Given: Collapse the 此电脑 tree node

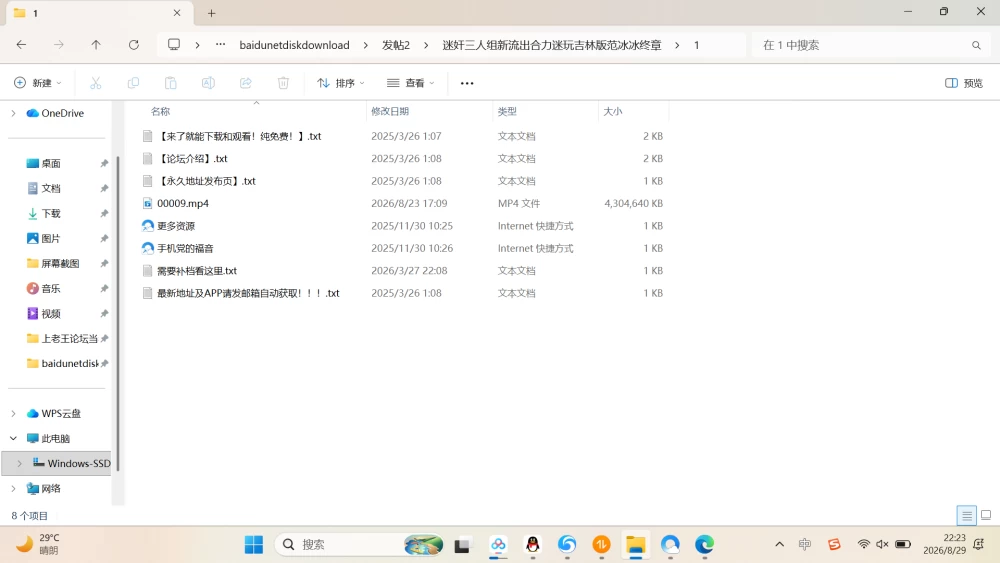Looking at the screenshot, I should click(13, 439).
